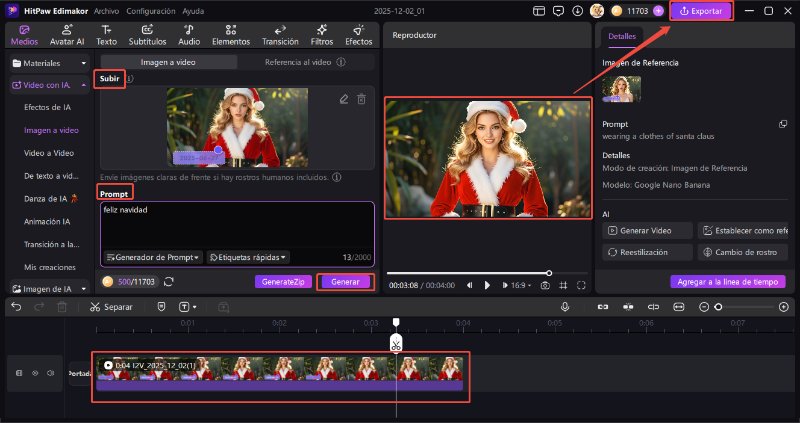Switch to Imagen a video mode
800x423 pixels.
(x=168, y=62)
